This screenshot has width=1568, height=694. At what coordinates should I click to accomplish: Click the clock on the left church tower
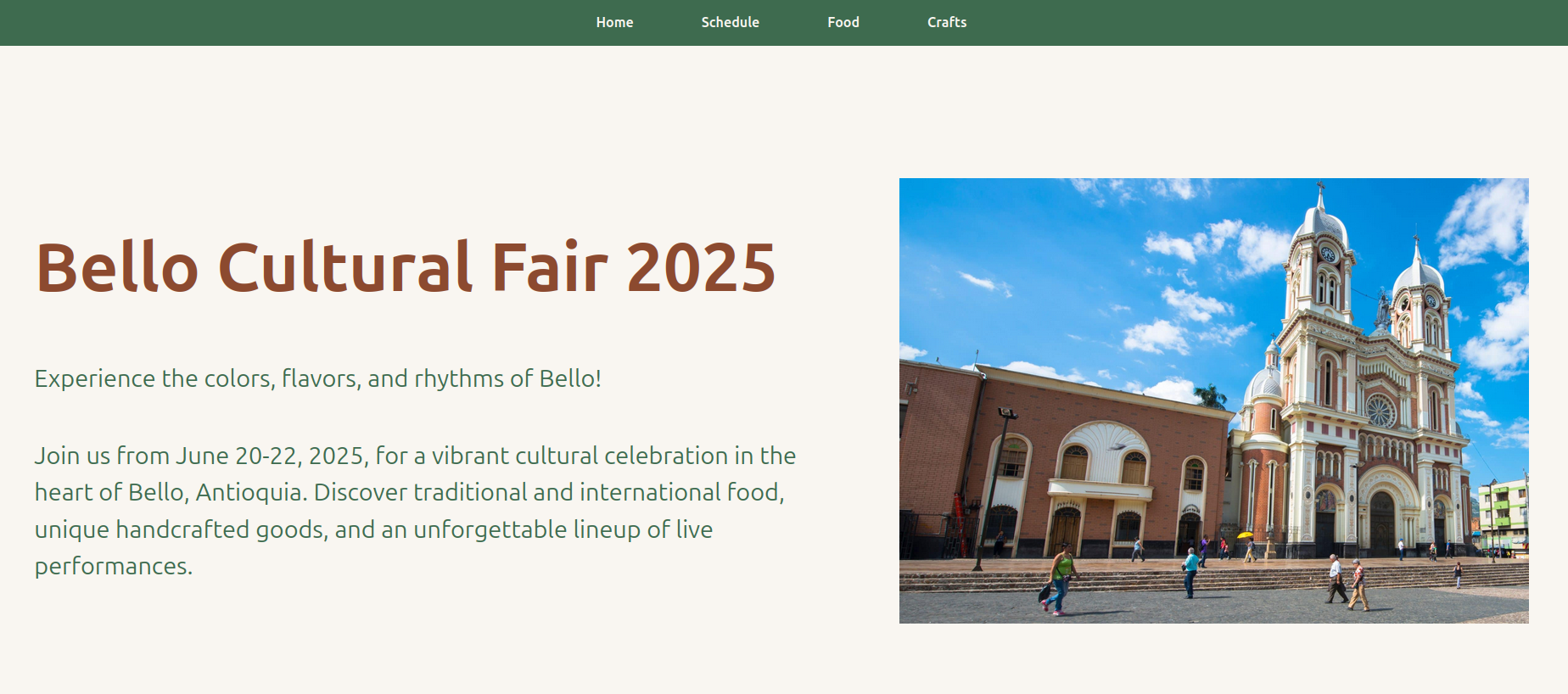(1327, 254)
